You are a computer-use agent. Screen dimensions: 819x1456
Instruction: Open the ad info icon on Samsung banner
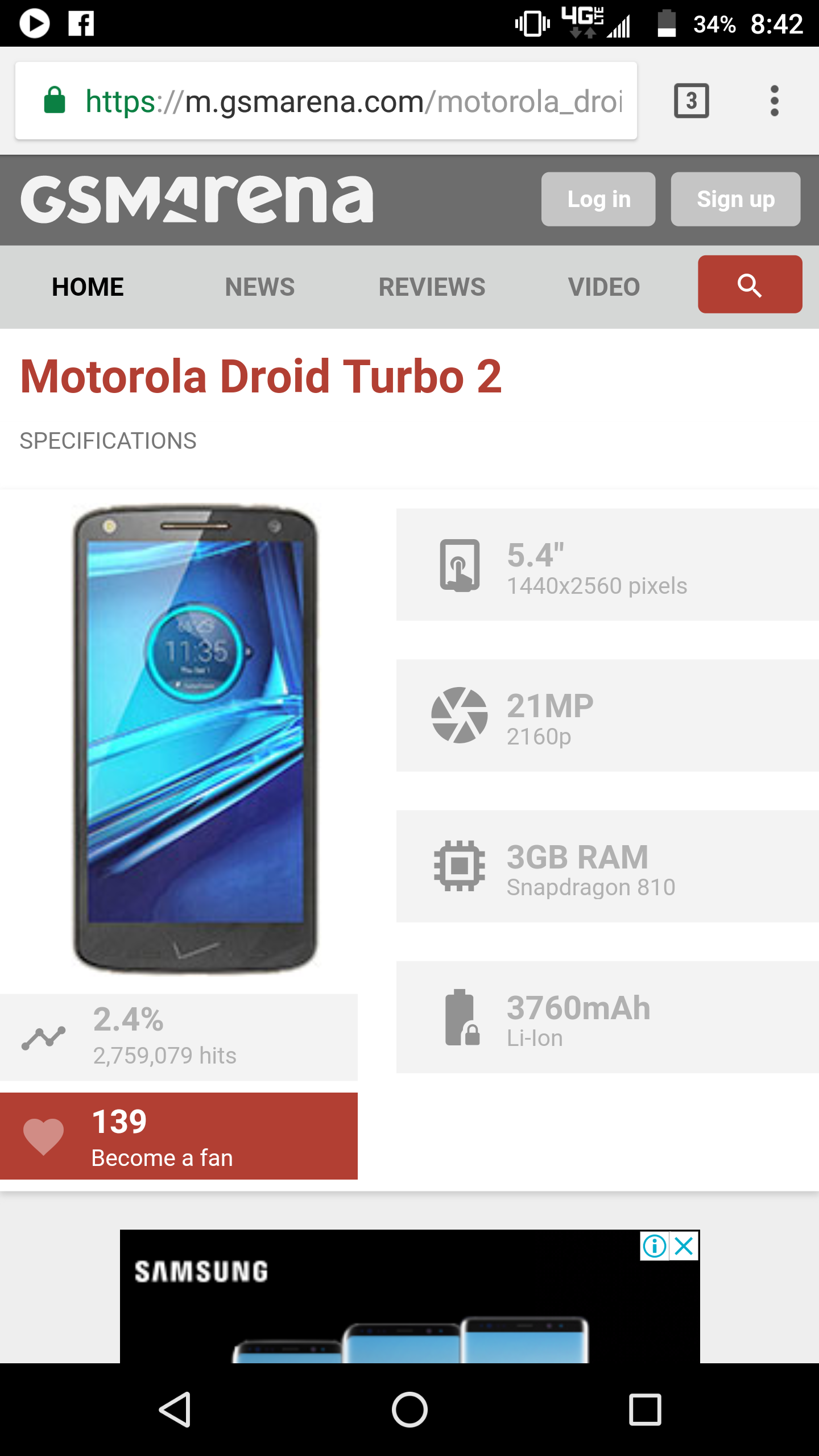[x=655, y=1246]
